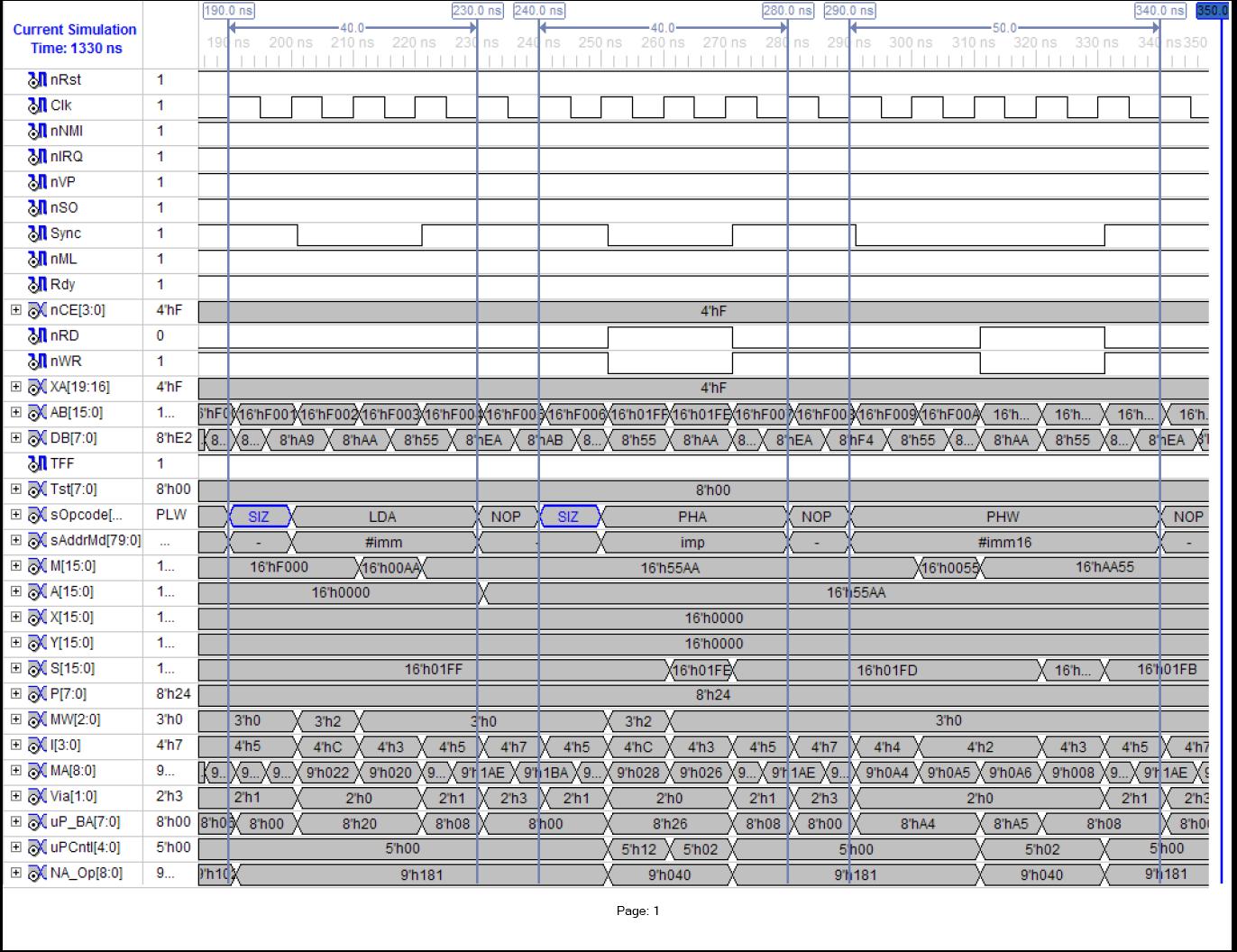Click the nWR signal icon
1237x952 pixels.
[x=37, y=362]
